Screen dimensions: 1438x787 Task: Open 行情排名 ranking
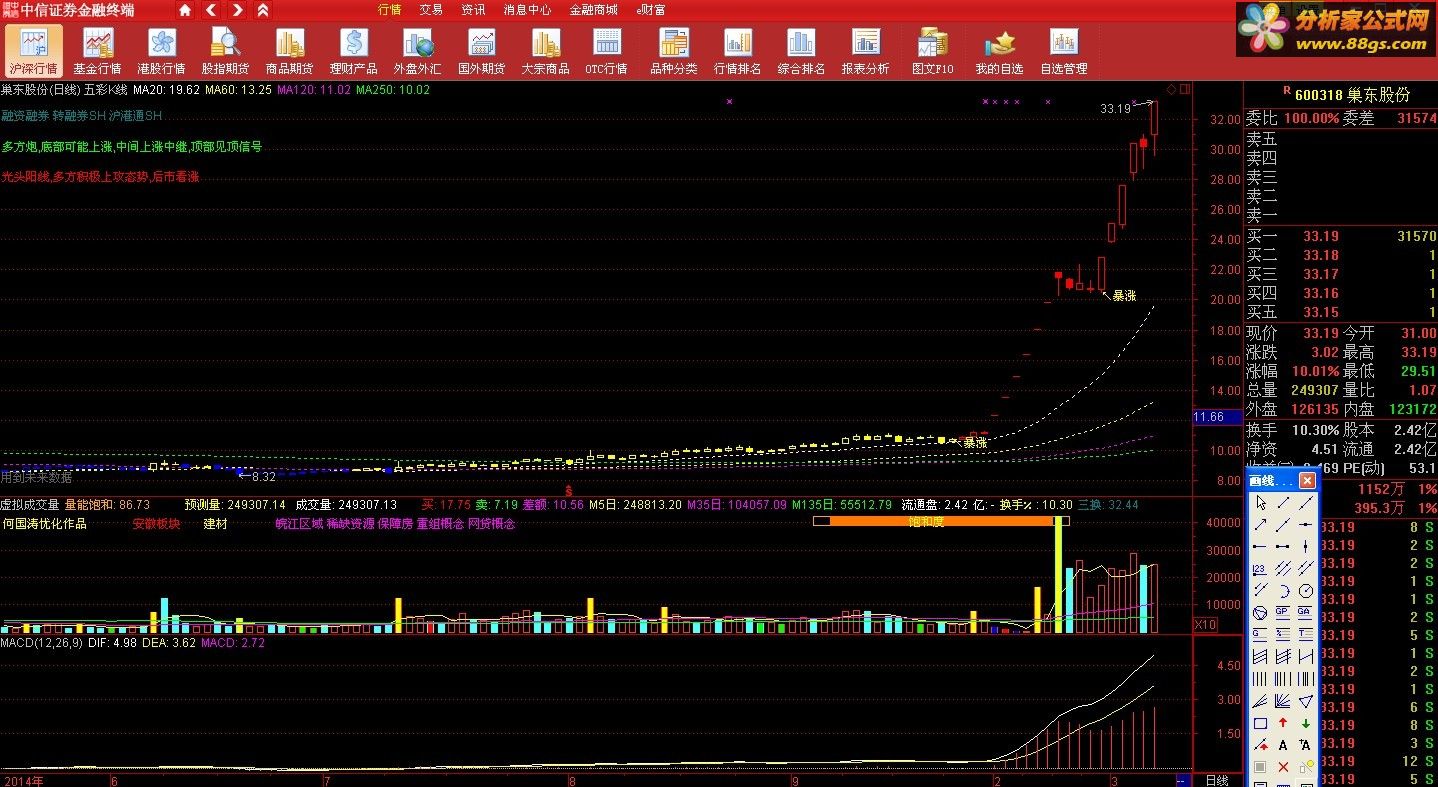click(737, 51)
